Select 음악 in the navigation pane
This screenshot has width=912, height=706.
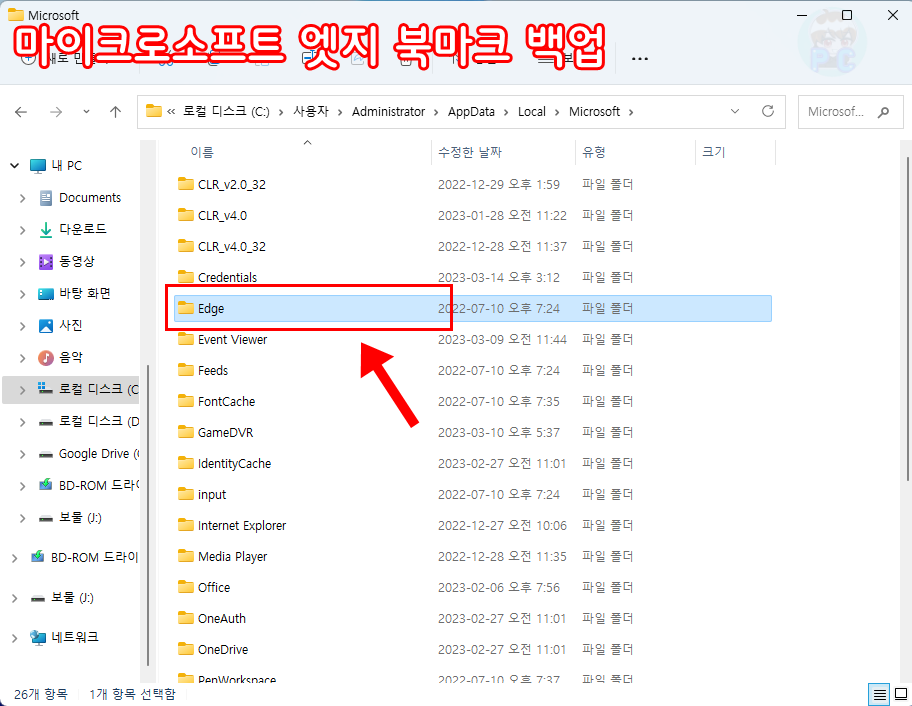70,357
